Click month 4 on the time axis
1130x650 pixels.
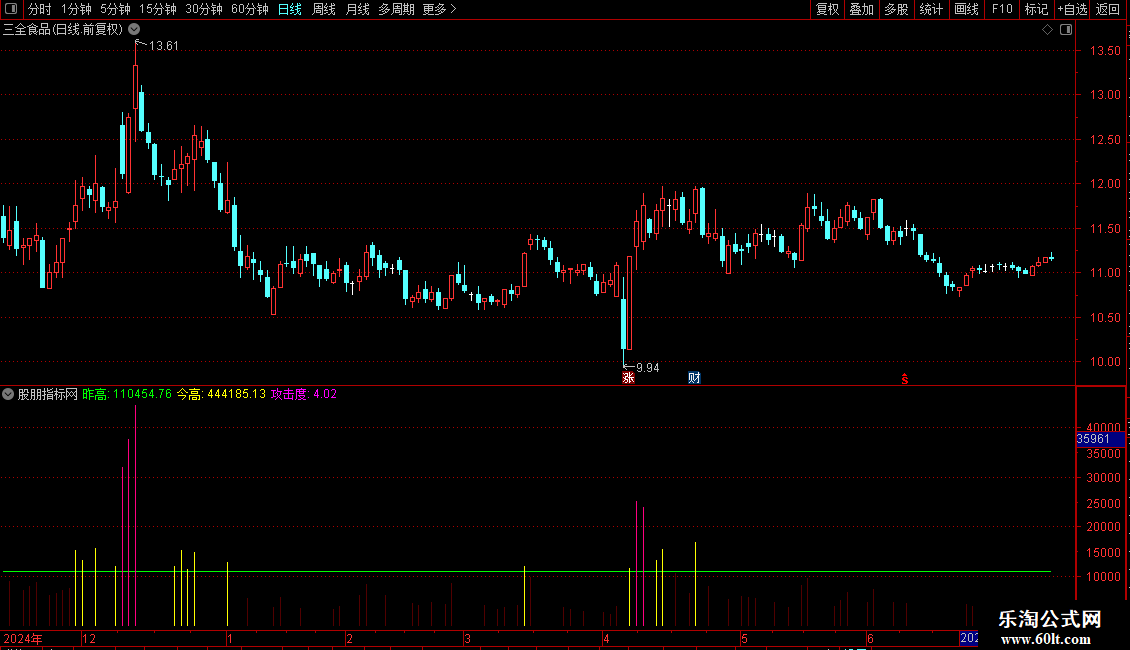(606, 638)
